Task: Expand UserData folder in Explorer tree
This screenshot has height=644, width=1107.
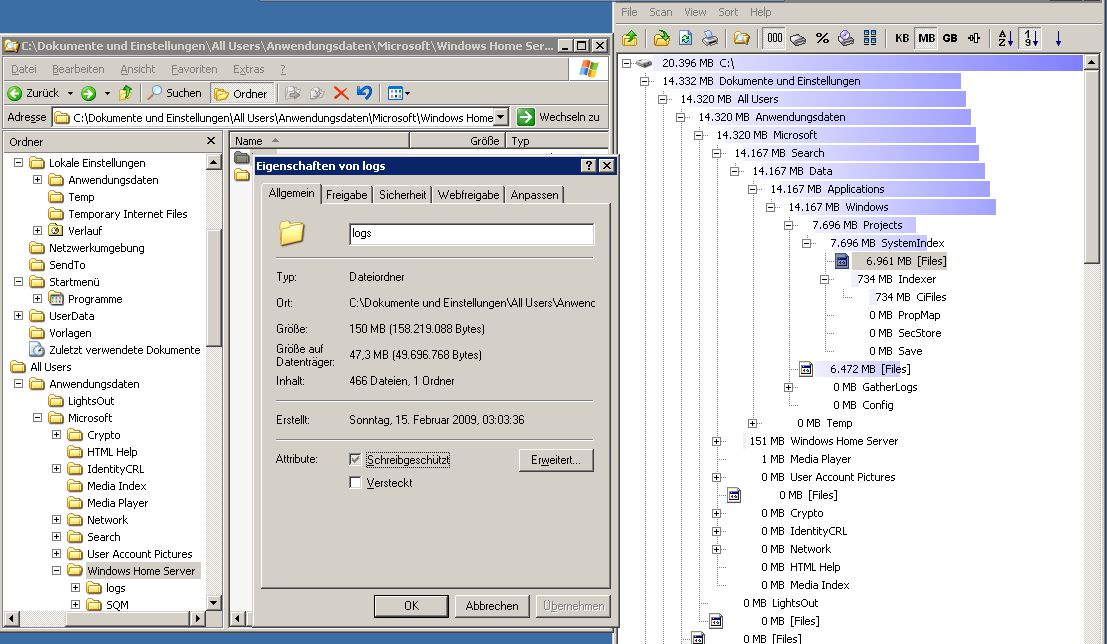Action: (18, 316)
